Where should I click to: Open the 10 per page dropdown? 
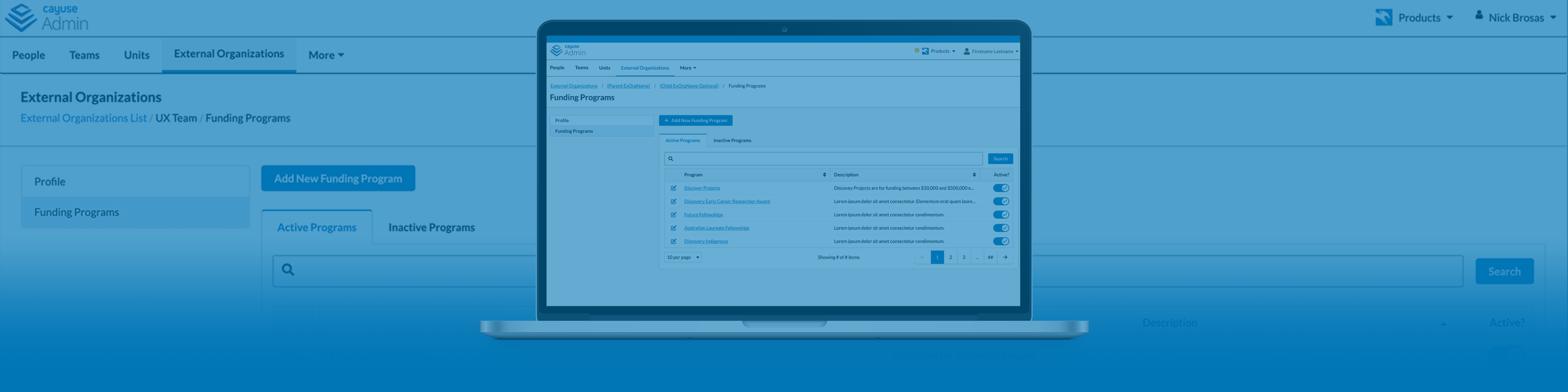(682, 258)
